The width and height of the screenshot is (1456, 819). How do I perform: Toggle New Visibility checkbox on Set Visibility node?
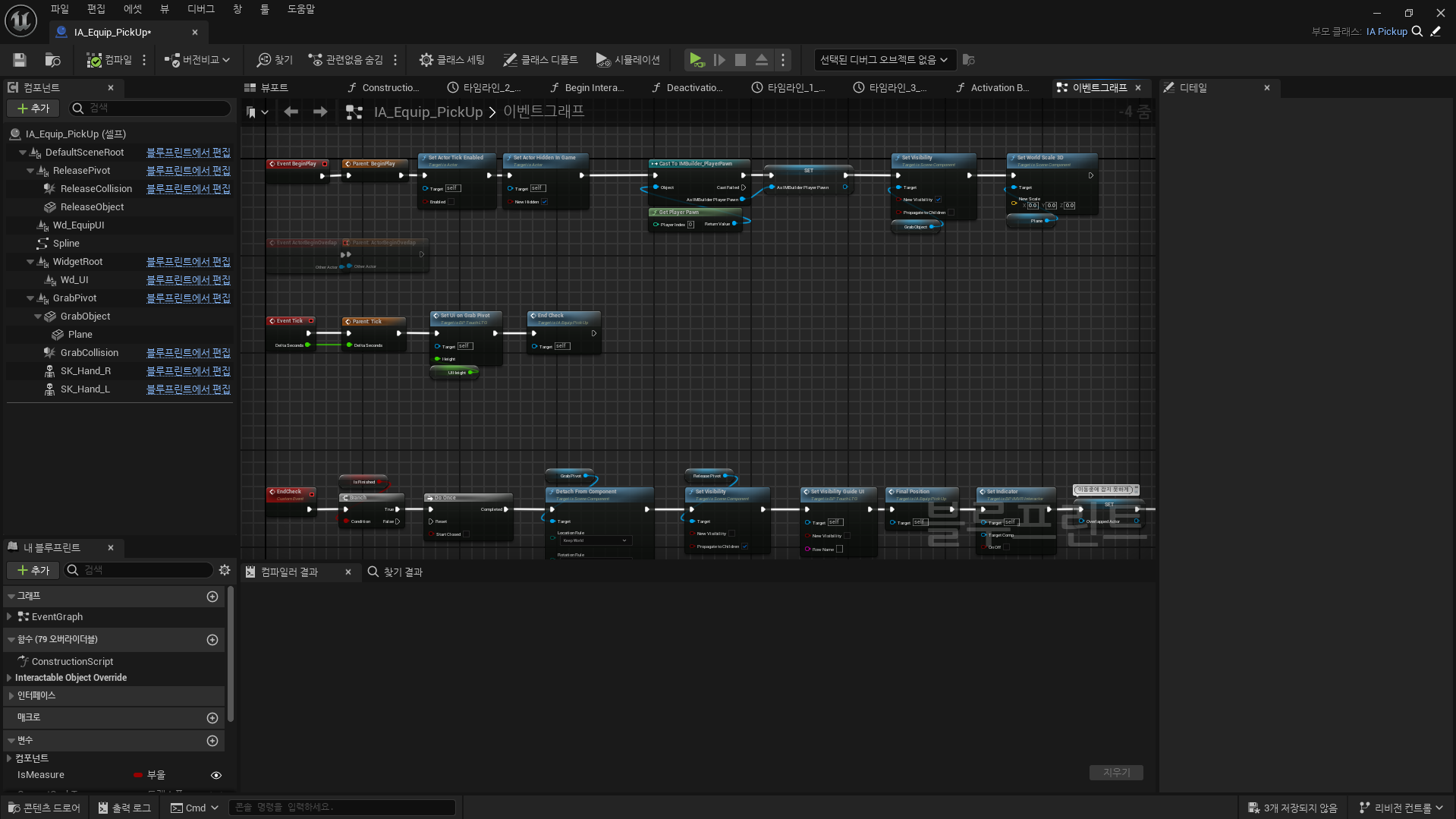938,200
